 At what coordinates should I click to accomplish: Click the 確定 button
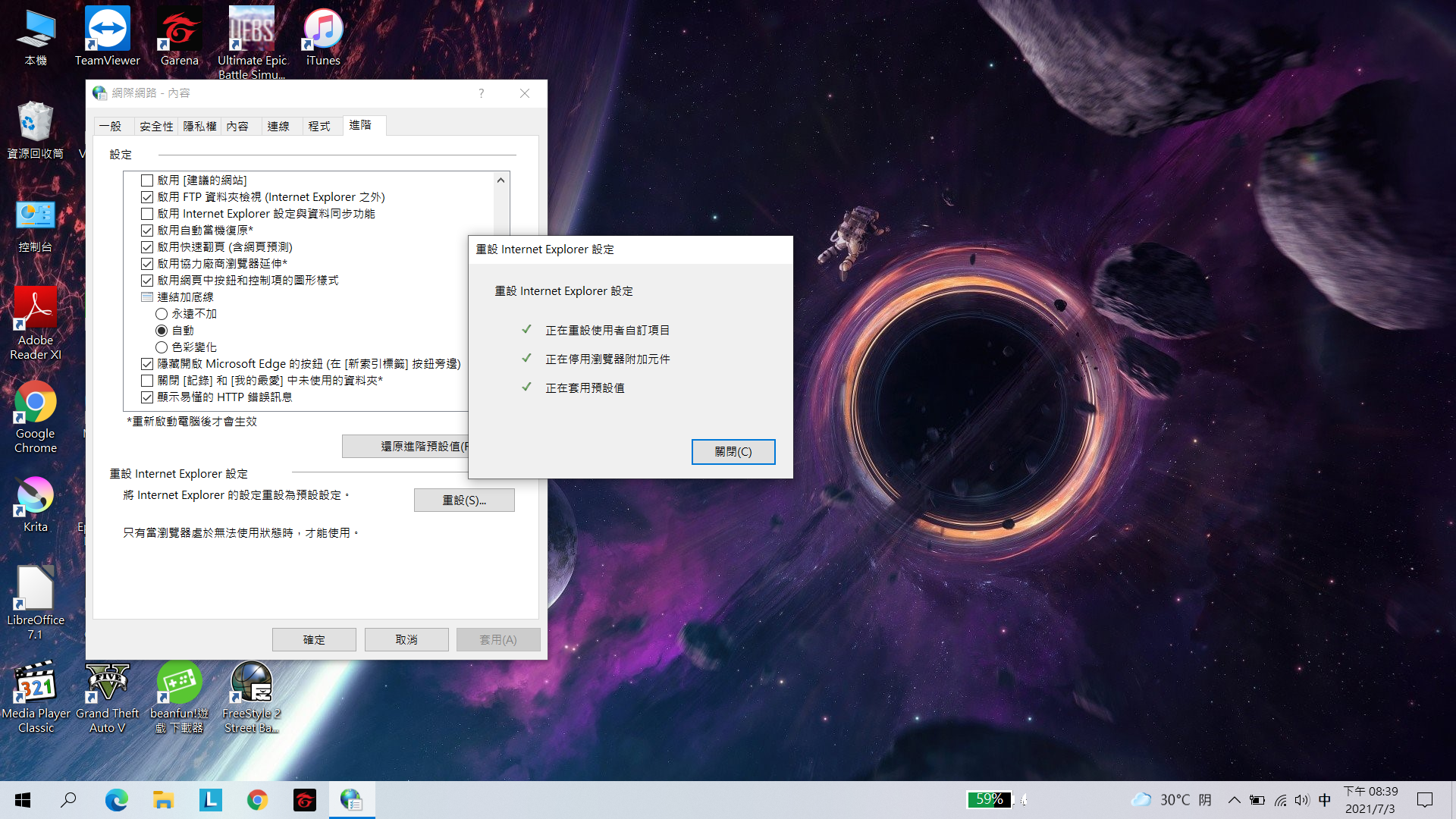pyautogui.click(x=314, y=640)
